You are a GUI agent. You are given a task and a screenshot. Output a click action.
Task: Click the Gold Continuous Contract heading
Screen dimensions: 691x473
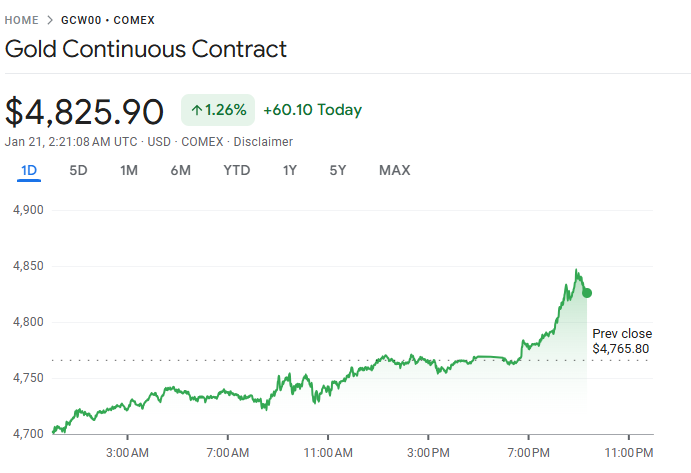(x=146, y=49)
